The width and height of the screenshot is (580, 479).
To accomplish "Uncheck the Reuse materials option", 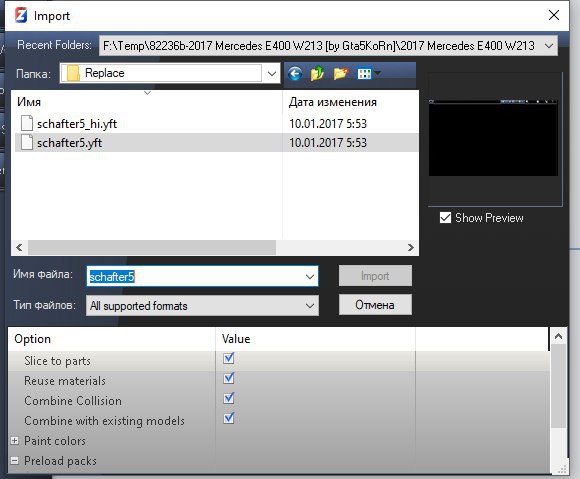I will pos(229,378).
